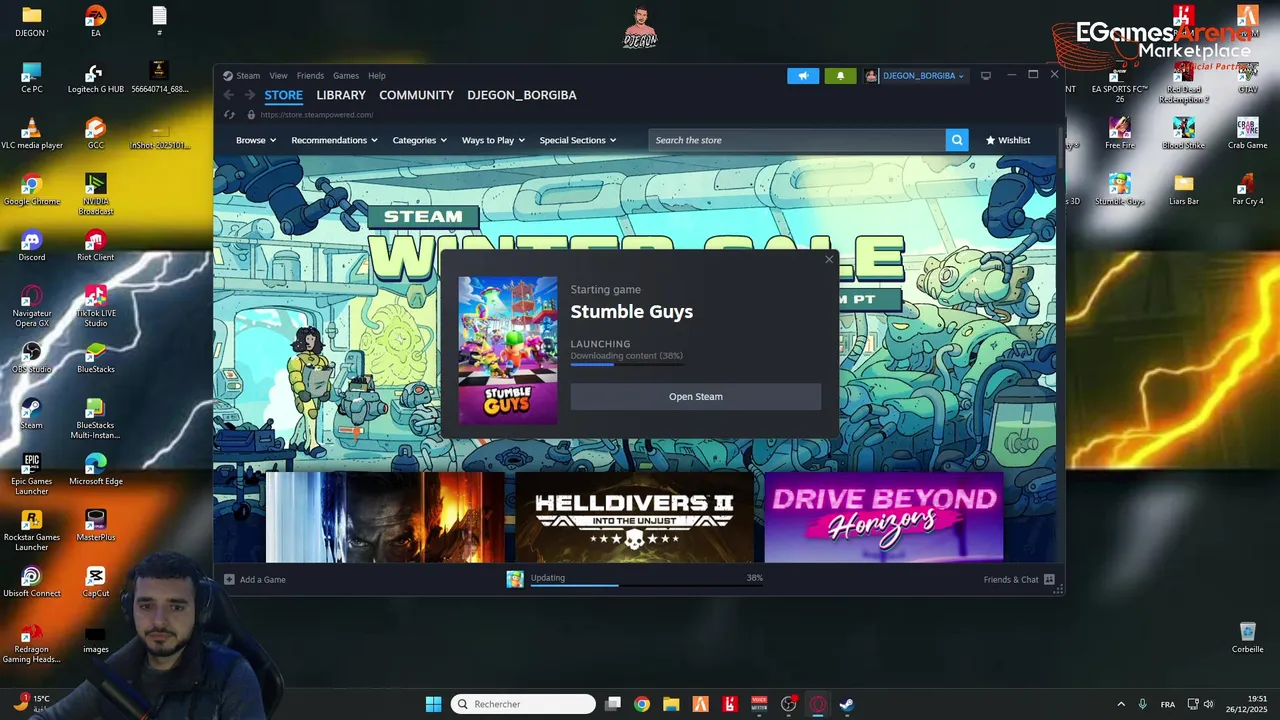Viewport: 1280px width, 720px height.
Task: Open Epic Games Launcher desktop shortcut
Action: (32, 473)
